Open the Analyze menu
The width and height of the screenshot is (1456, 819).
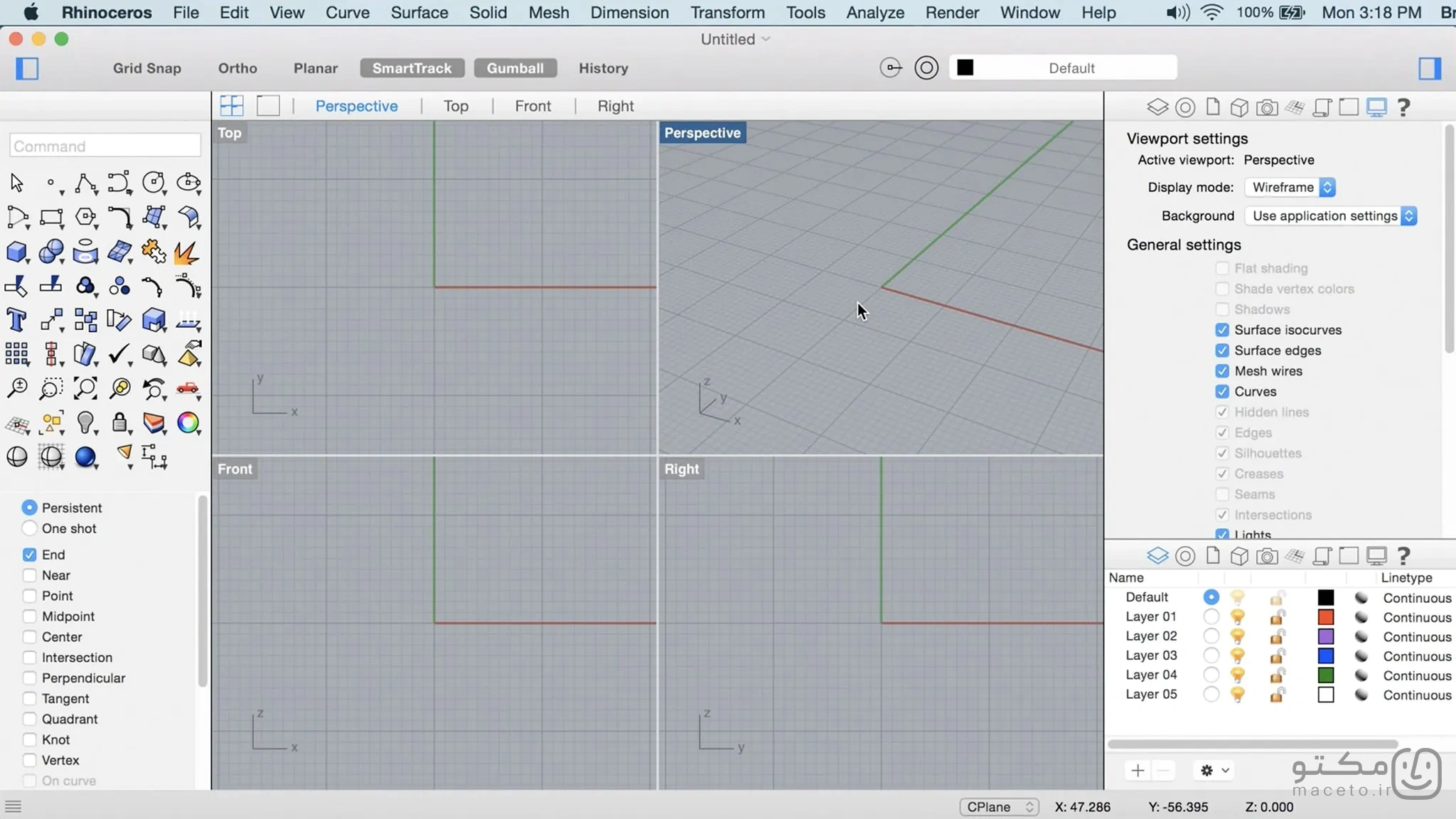pyautogui.click(x=875, y=13)
